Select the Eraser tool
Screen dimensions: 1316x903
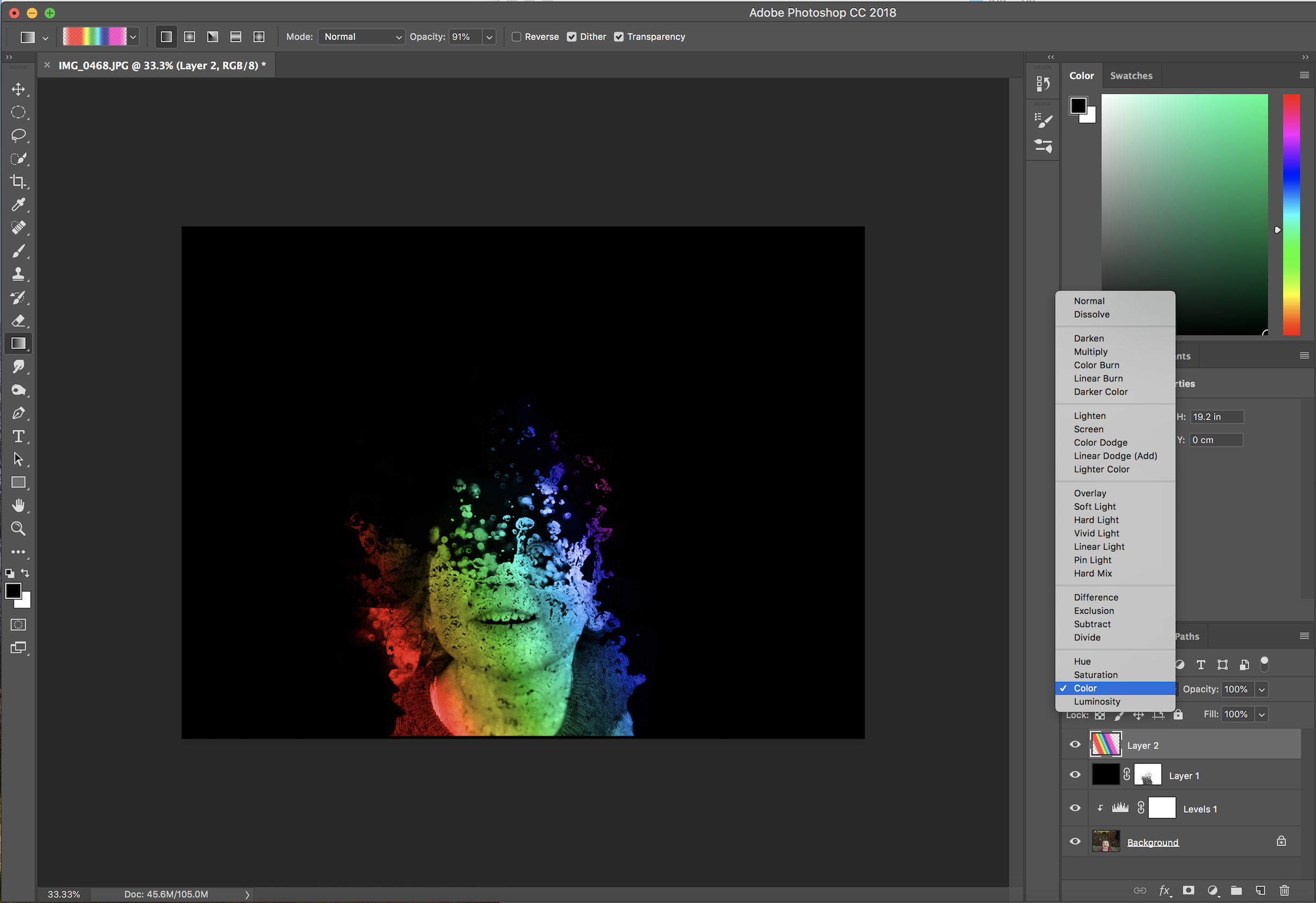click(x=18, y=321)
